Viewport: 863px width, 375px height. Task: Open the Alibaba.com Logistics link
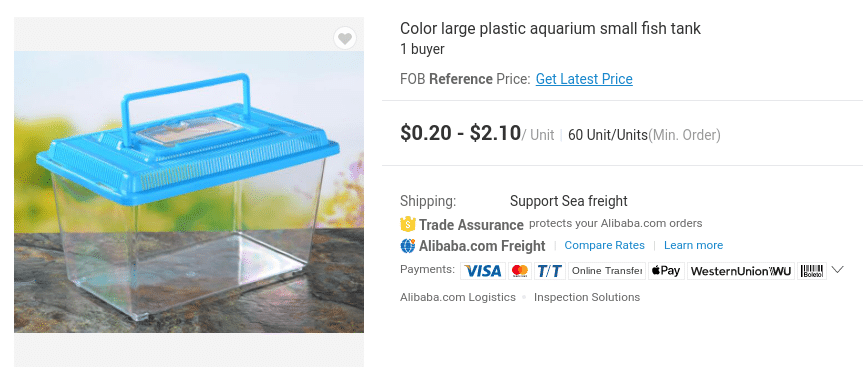458,297
